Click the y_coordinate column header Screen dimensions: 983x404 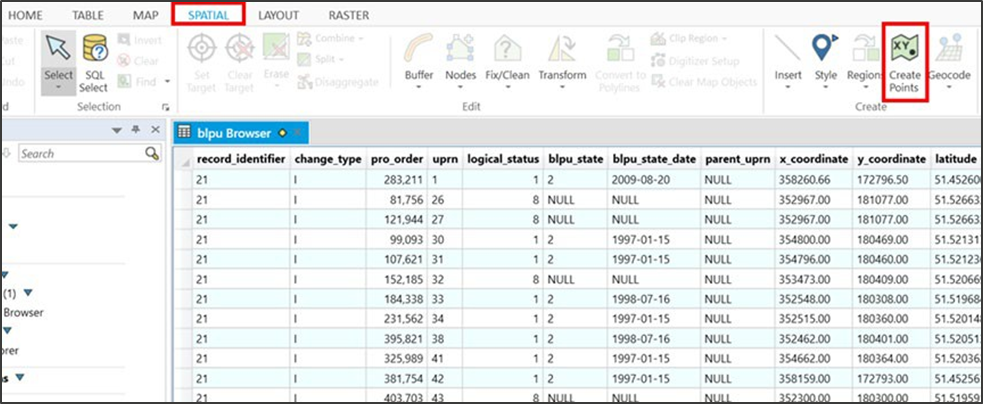tap(891, 159)
